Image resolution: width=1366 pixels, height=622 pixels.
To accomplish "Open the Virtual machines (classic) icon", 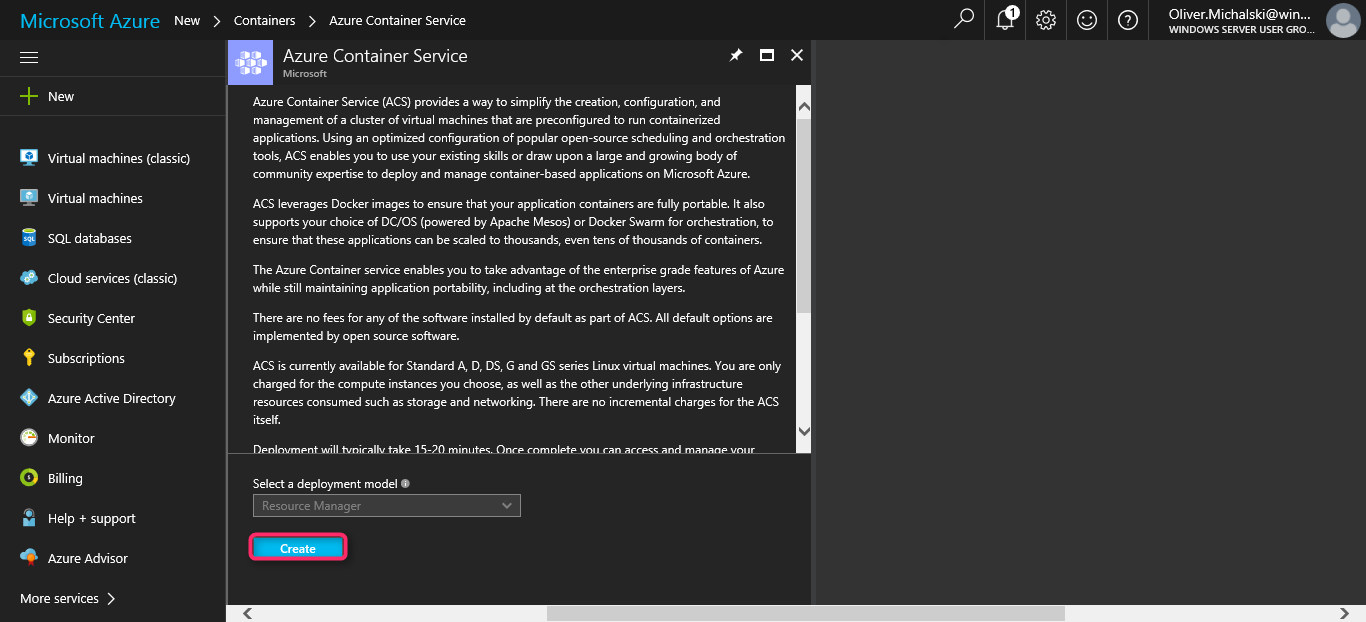I will [x=29, y=158].
